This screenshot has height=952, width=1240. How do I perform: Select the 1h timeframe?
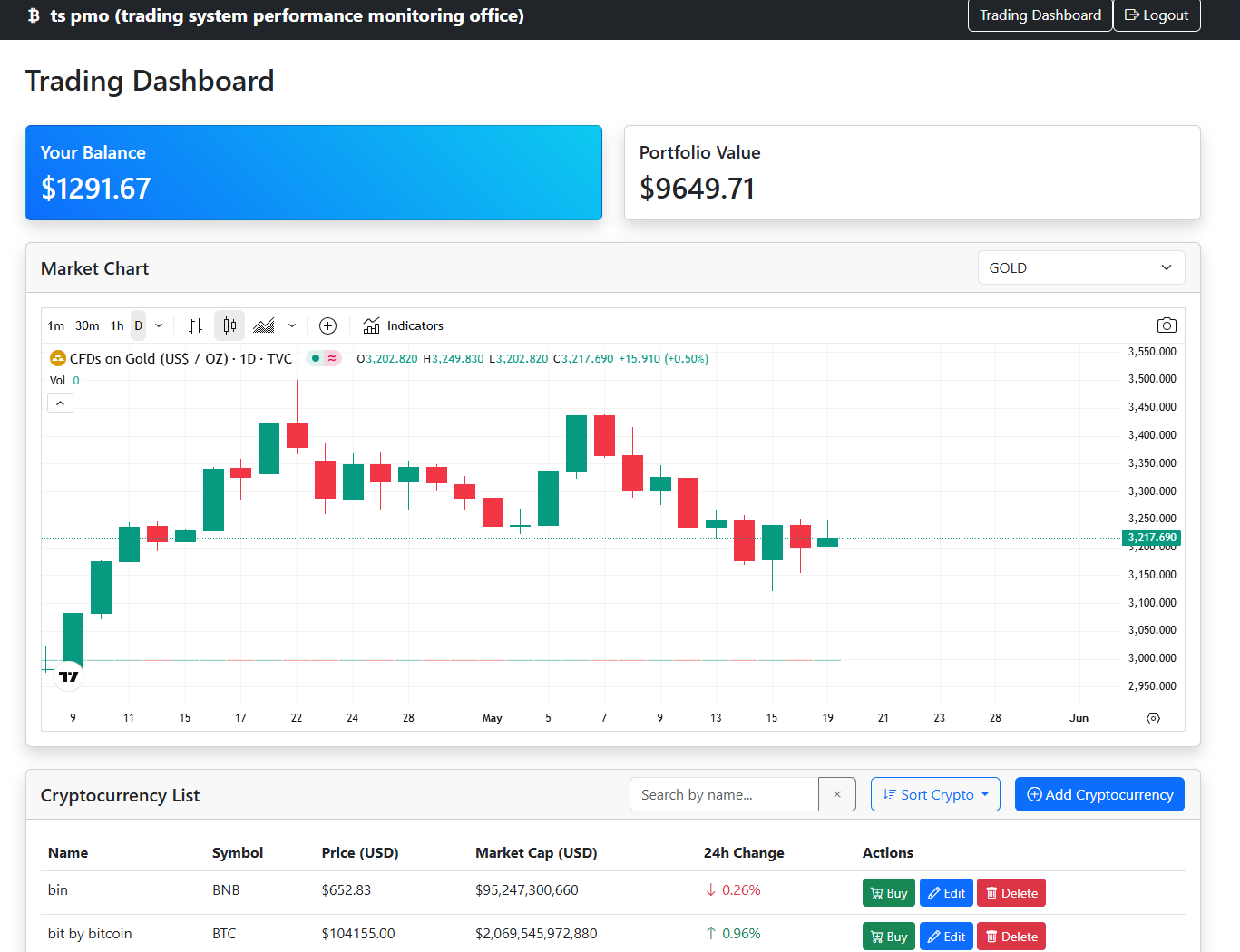point(117,325)
